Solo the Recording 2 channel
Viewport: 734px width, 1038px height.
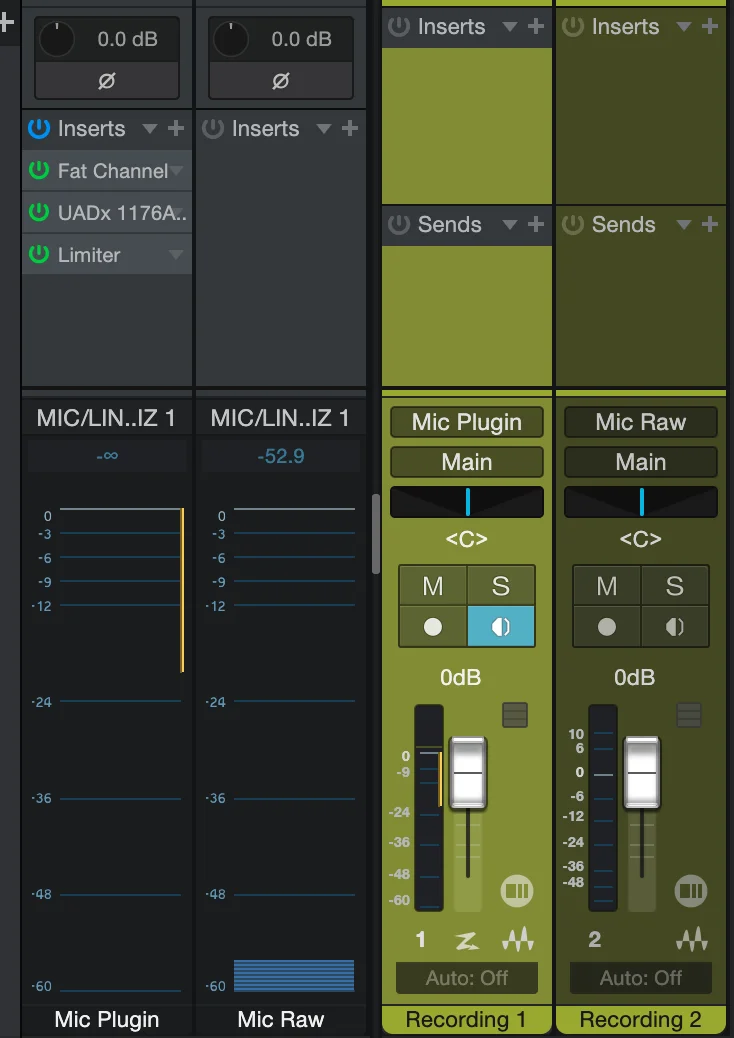tap(675, 586)
